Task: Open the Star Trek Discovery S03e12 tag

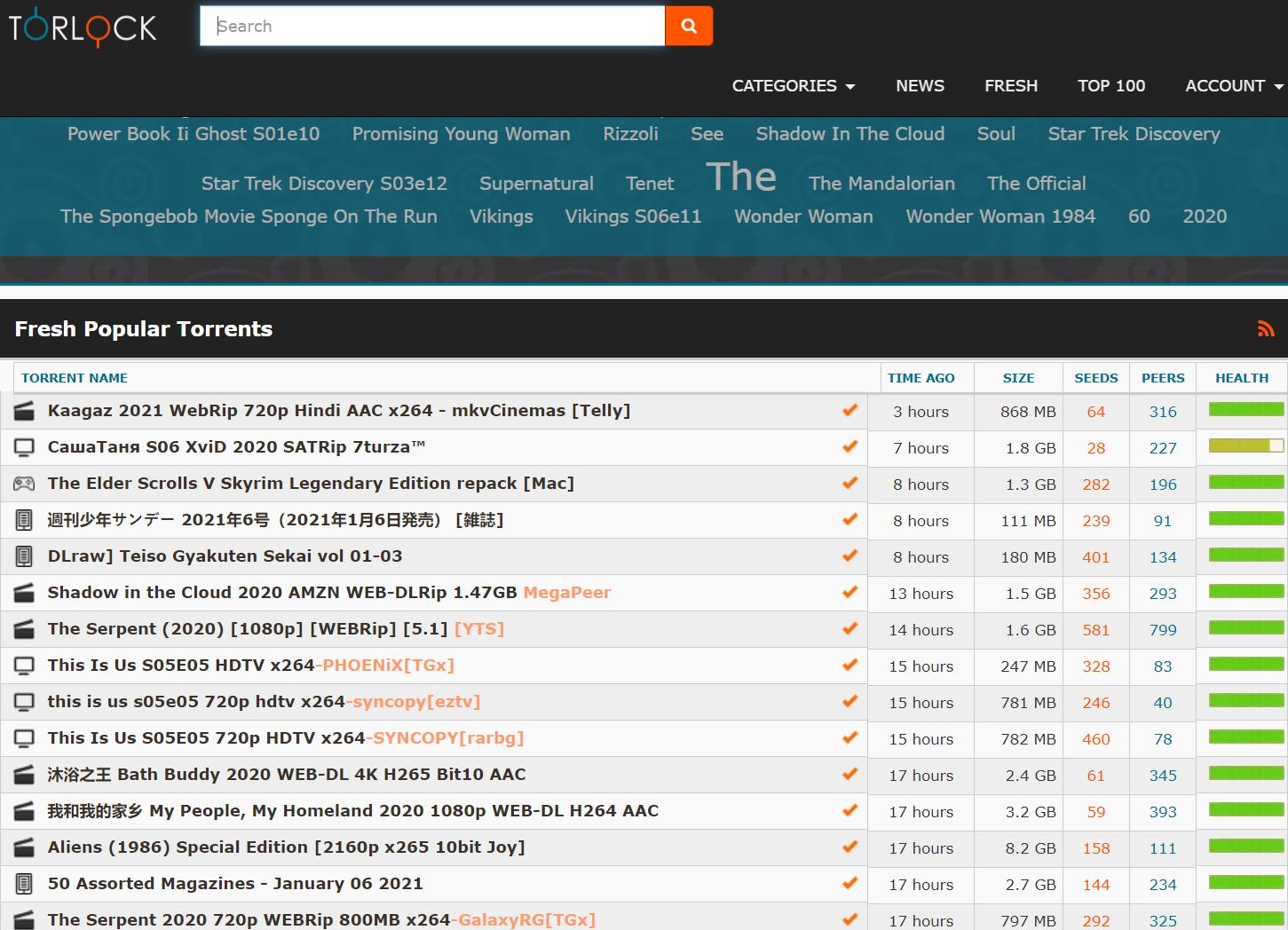Action: (324, 184)
